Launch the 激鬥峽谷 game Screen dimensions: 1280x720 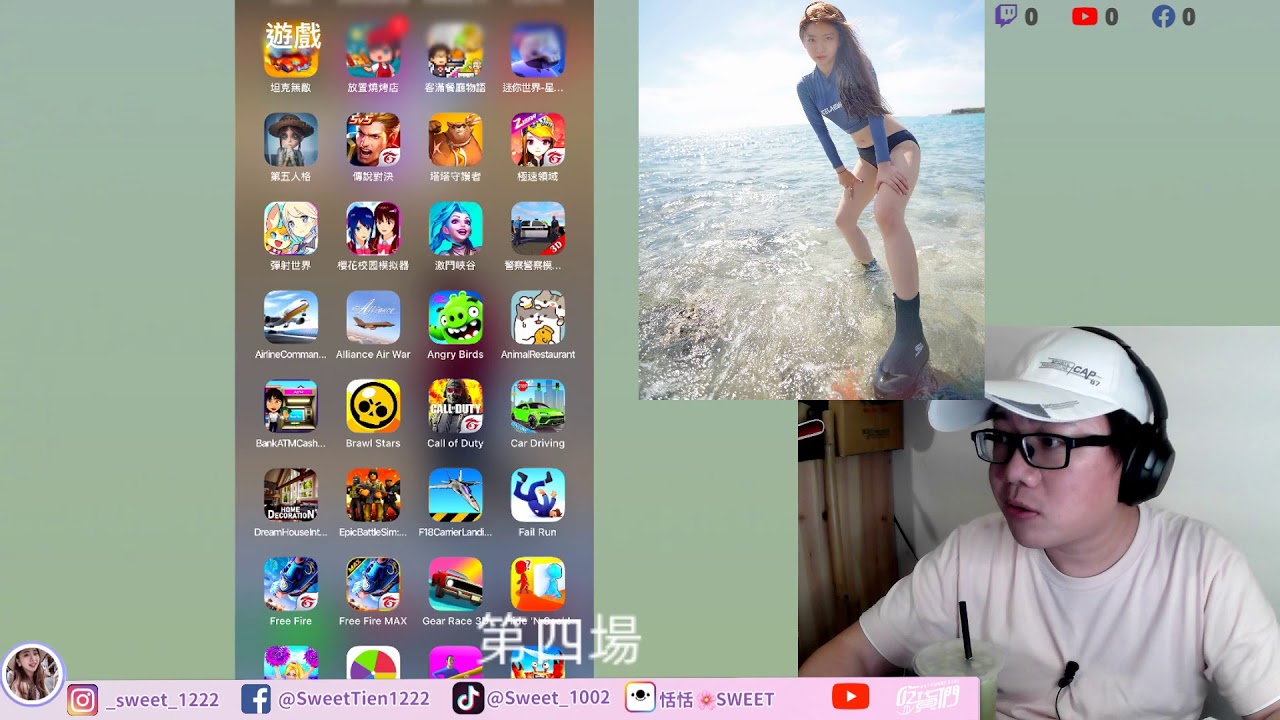pyautogui.click(x=455, y=229)
